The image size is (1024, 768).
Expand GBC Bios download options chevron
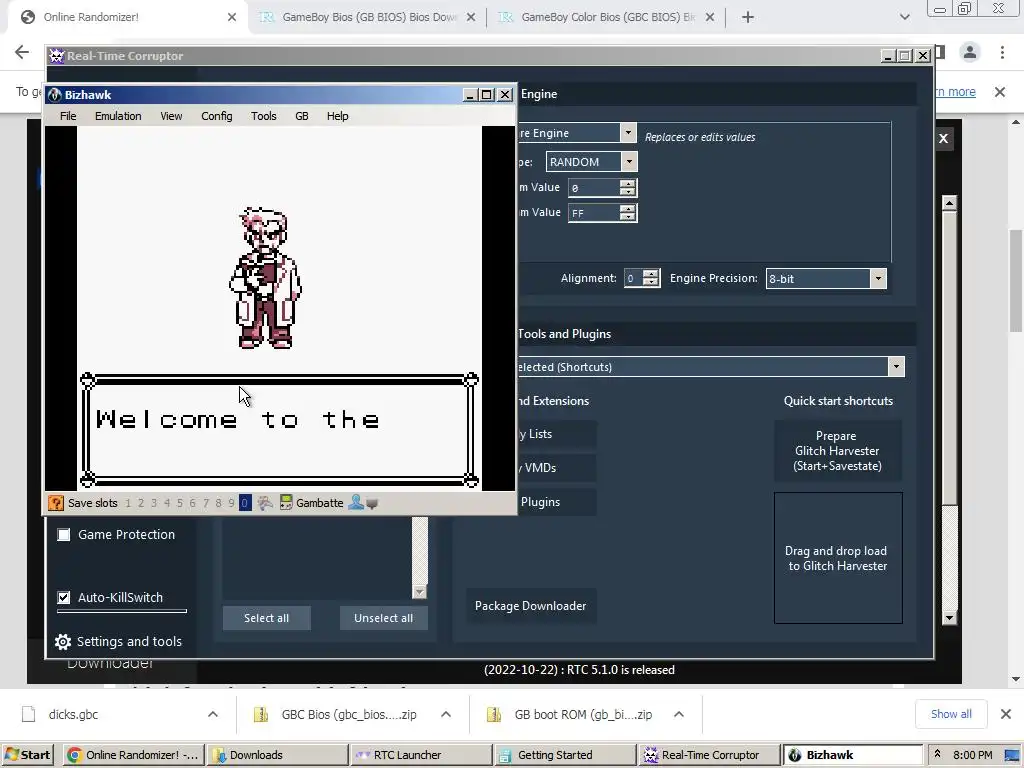click(x=446, y=714)
